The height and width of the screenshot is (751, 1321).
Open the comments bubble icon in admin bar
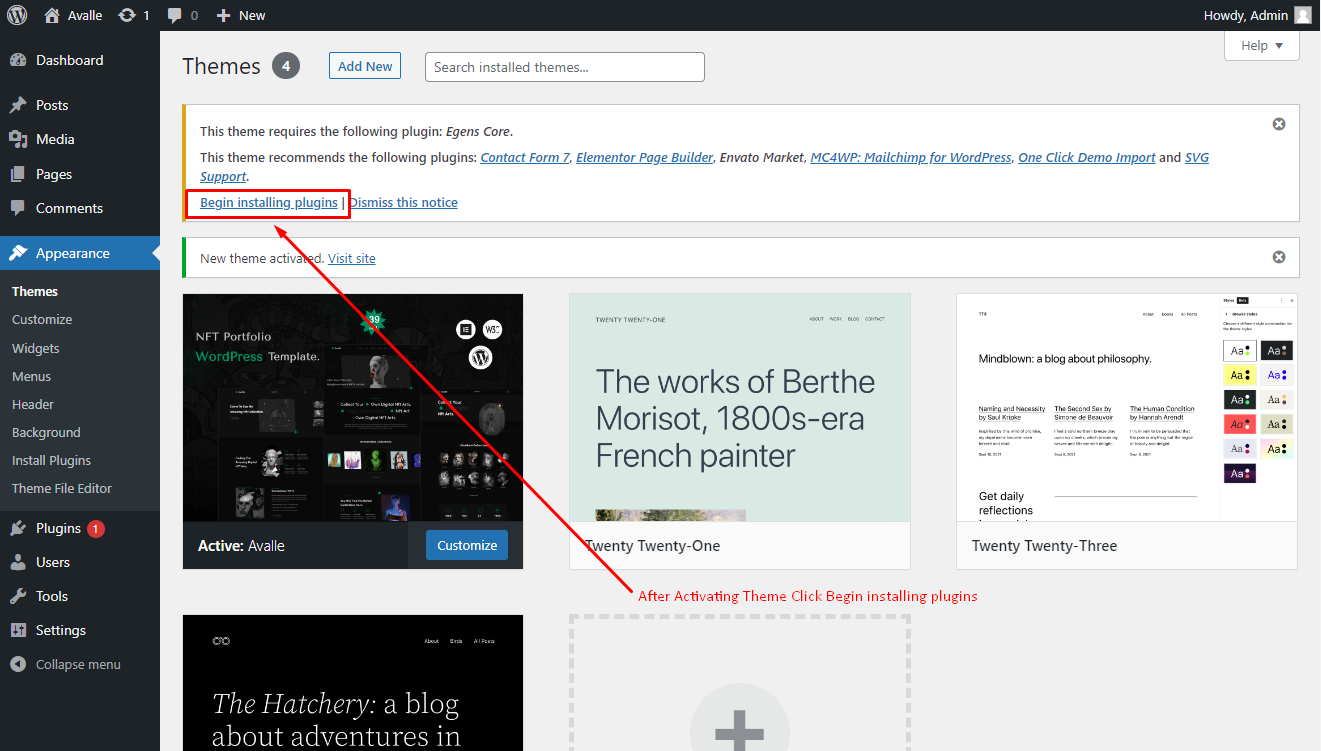tap(175, 15)
